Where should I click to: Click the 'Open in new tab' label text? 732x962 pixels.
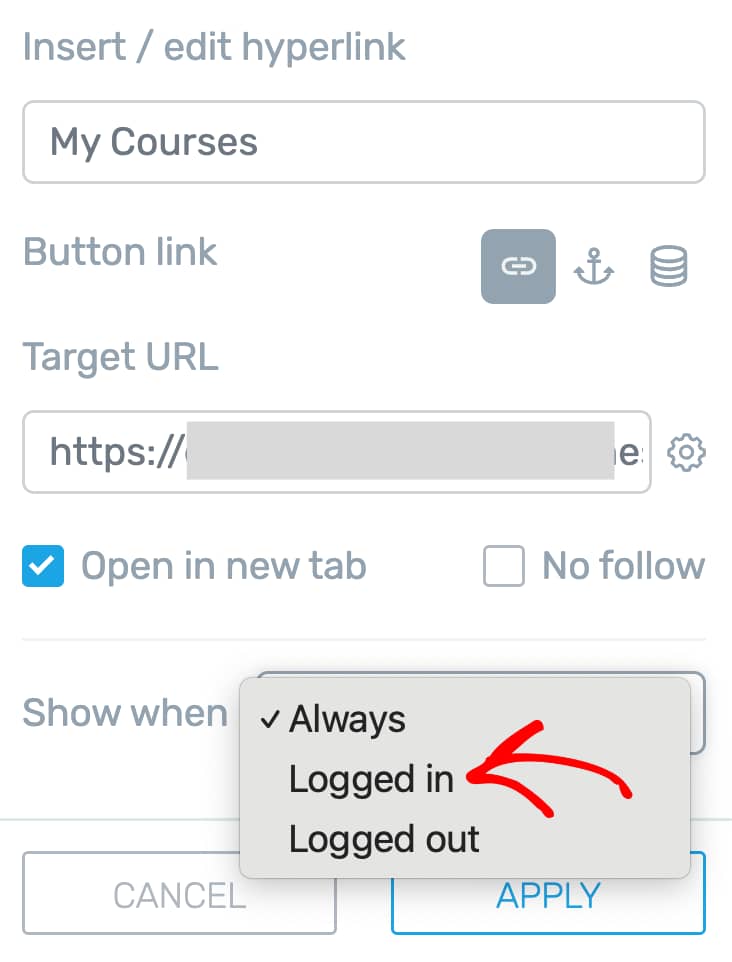(224, 566)
